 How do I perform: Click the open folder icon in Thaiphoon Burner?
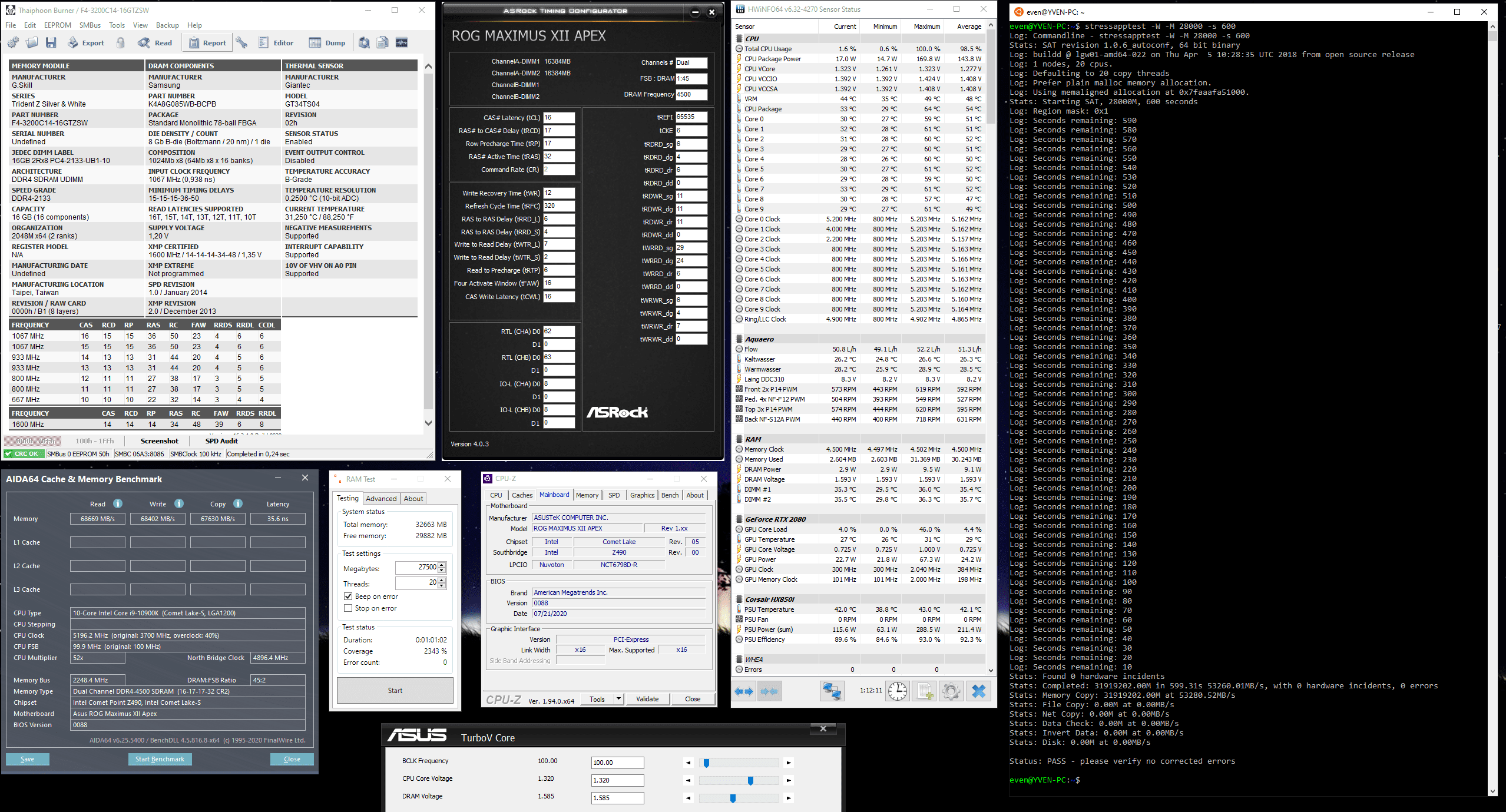click(32, 42)
